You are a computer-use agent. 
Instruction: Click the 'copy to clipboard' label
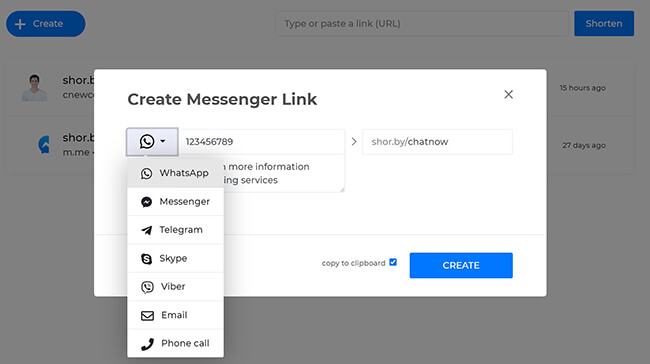(x=354, y=263)
